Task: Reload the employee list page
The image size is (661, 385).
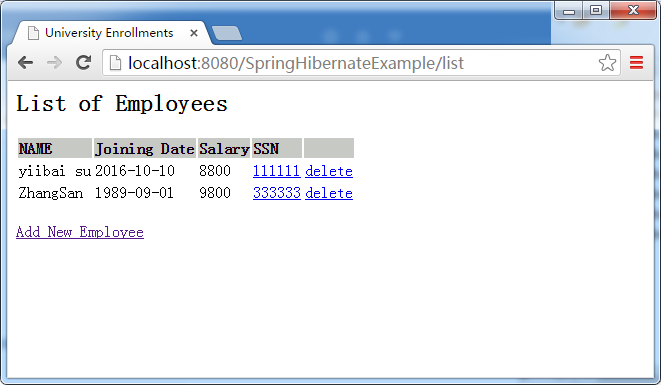Action: click(83, 62)
